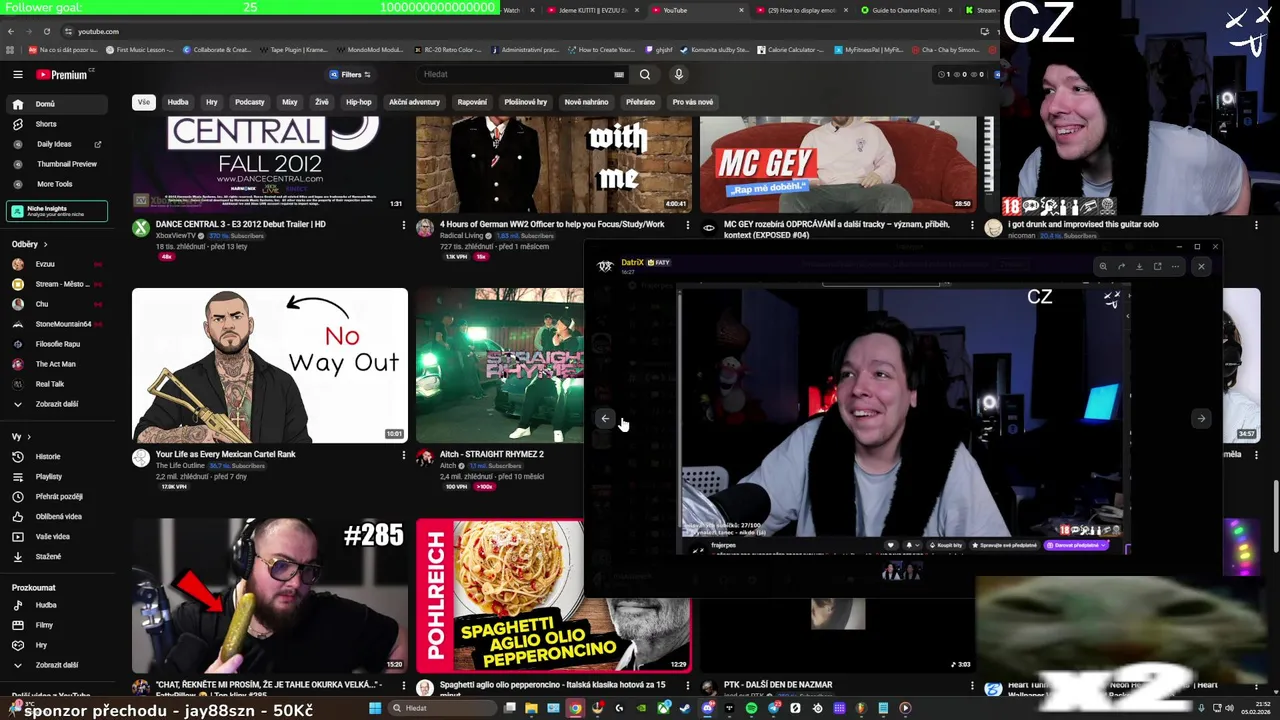Zoom in with the Discord viewer magnifier
Image resolution: width=1280 pixels, height=720 pixels.
pyautogui.click(x=1103, y=267)
